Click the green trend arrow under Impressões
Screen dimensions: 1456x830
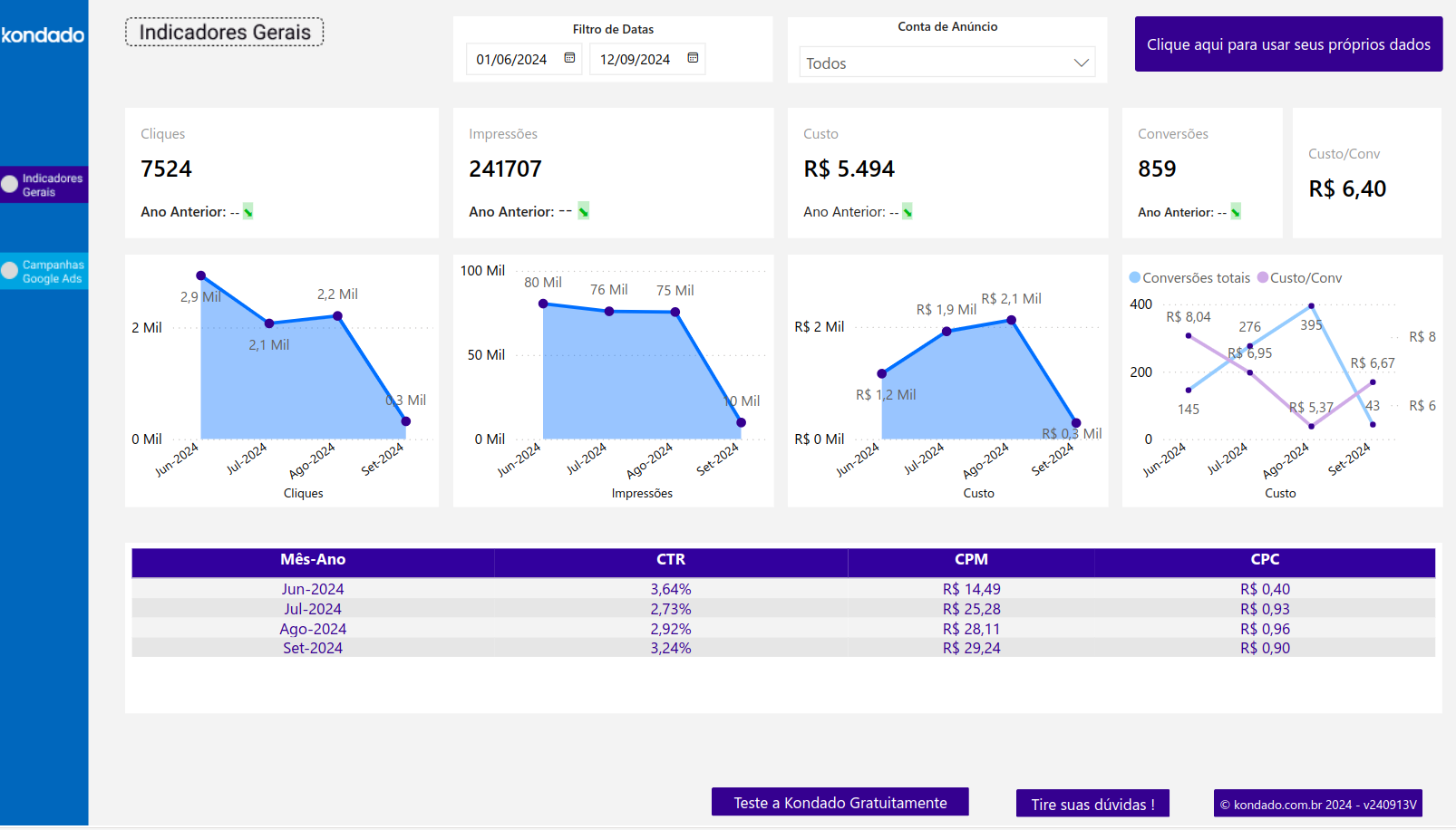[583, 210]
